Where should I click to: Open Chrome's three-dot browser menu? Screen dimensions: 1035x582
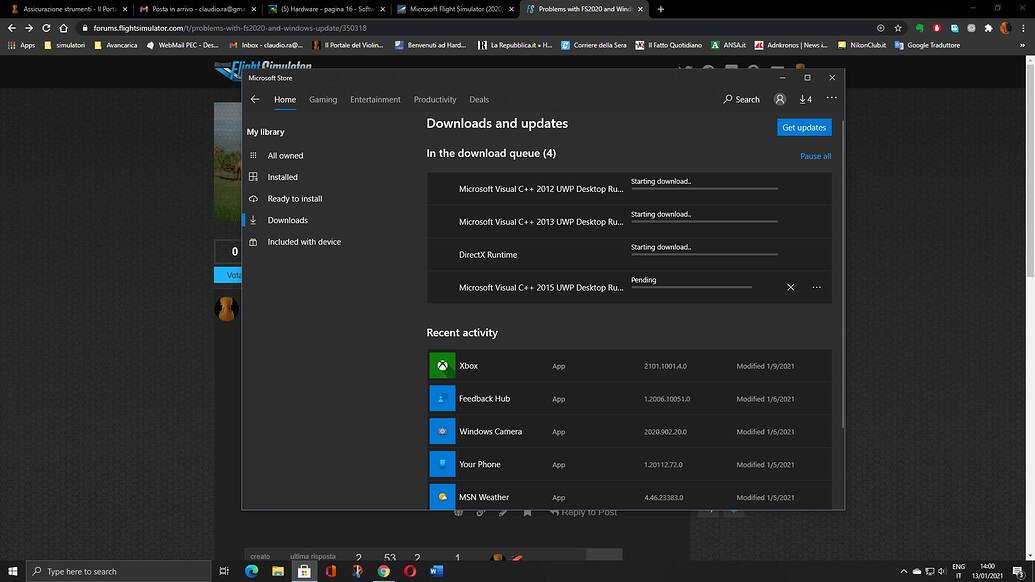click(x=1025, y=28)
